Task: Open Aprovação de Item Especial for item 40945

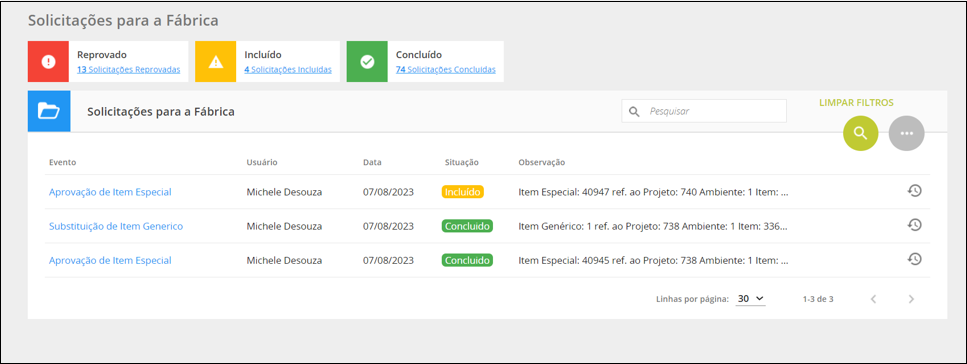Action: point(110,260)
